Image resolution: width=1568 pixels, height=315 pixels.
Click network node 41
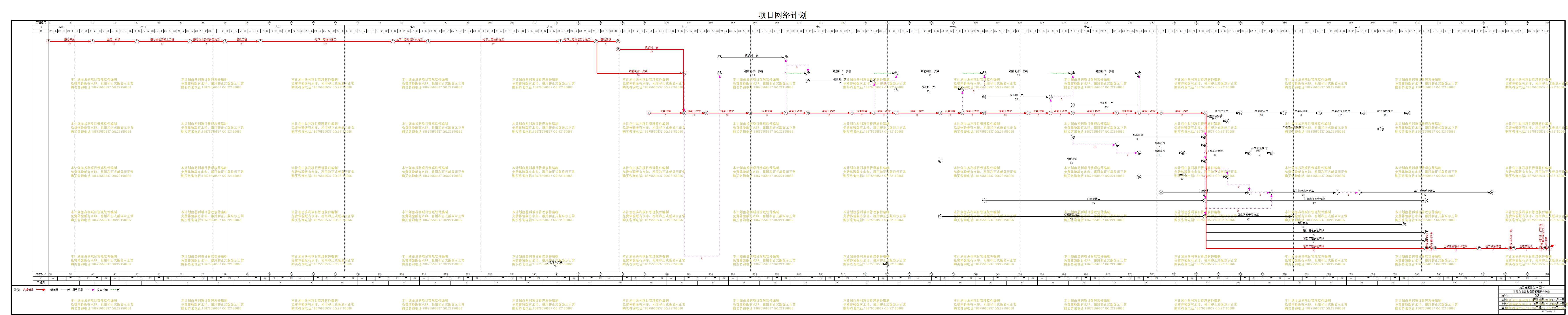[1029, 113]
